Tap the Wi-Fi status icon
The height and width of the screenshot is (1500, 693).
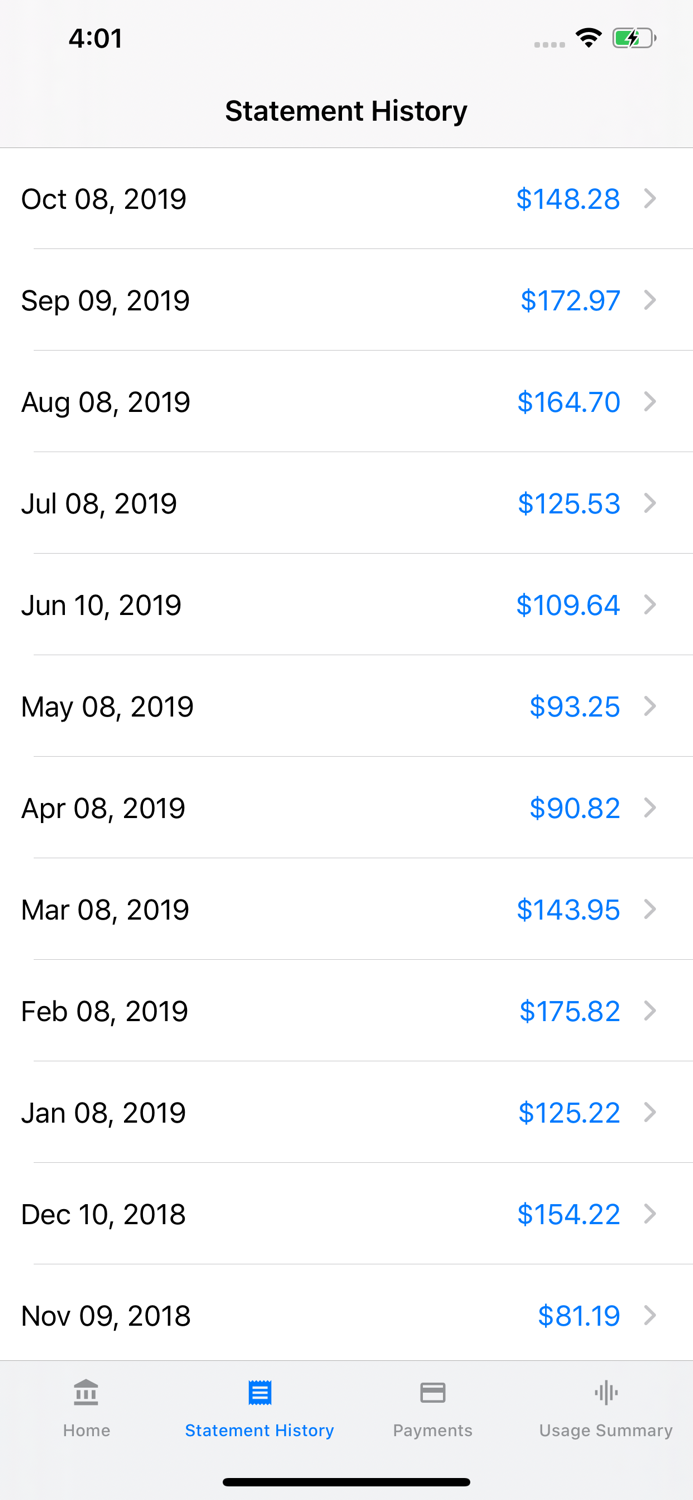point(588,38)
